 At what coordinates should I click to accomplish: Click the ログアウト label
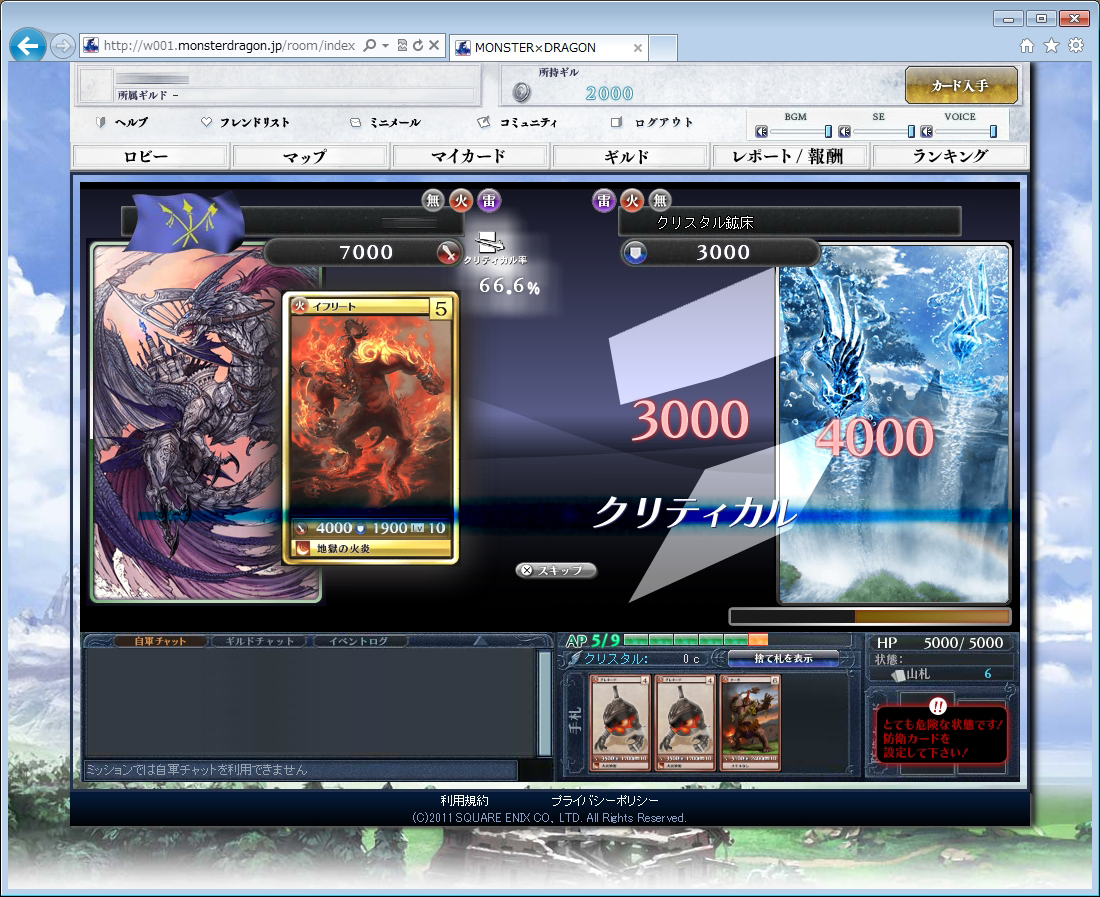[x=664, y=122]
